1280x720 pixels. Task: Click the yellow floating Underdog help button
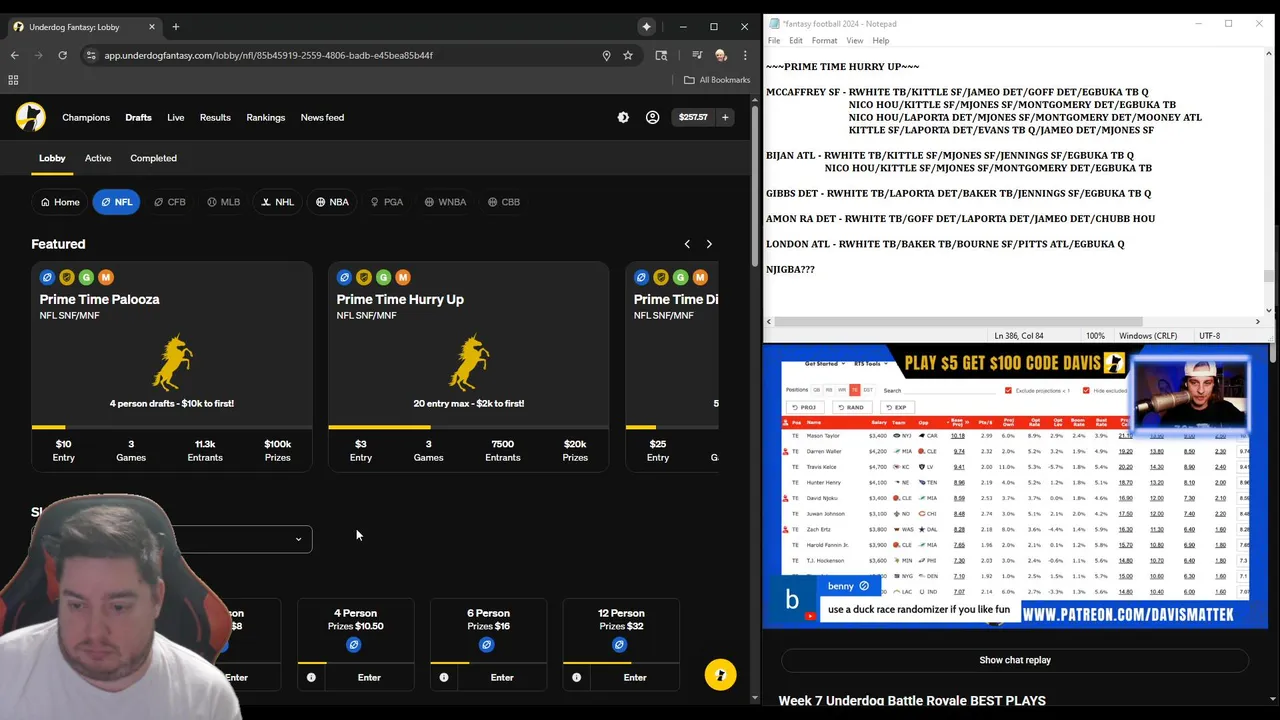[720, 674]
